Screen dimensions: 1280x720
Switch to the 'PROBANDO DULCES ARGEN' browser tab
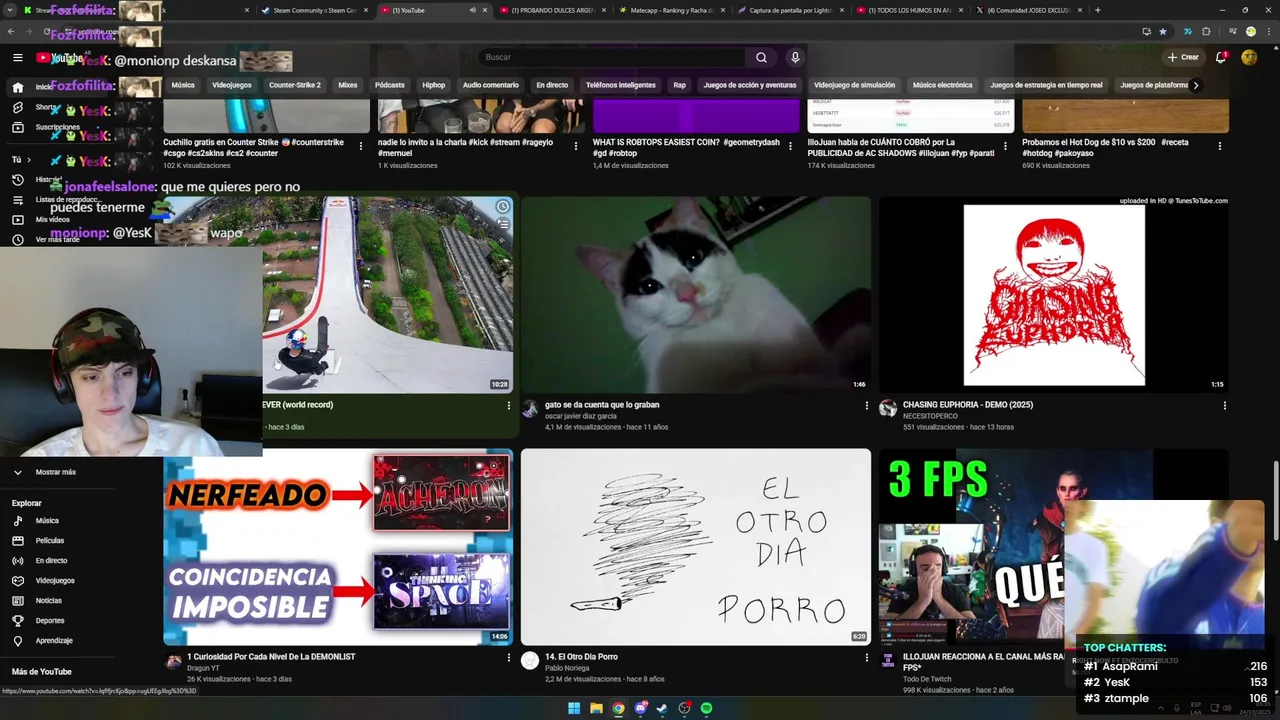tap(553, 10)
